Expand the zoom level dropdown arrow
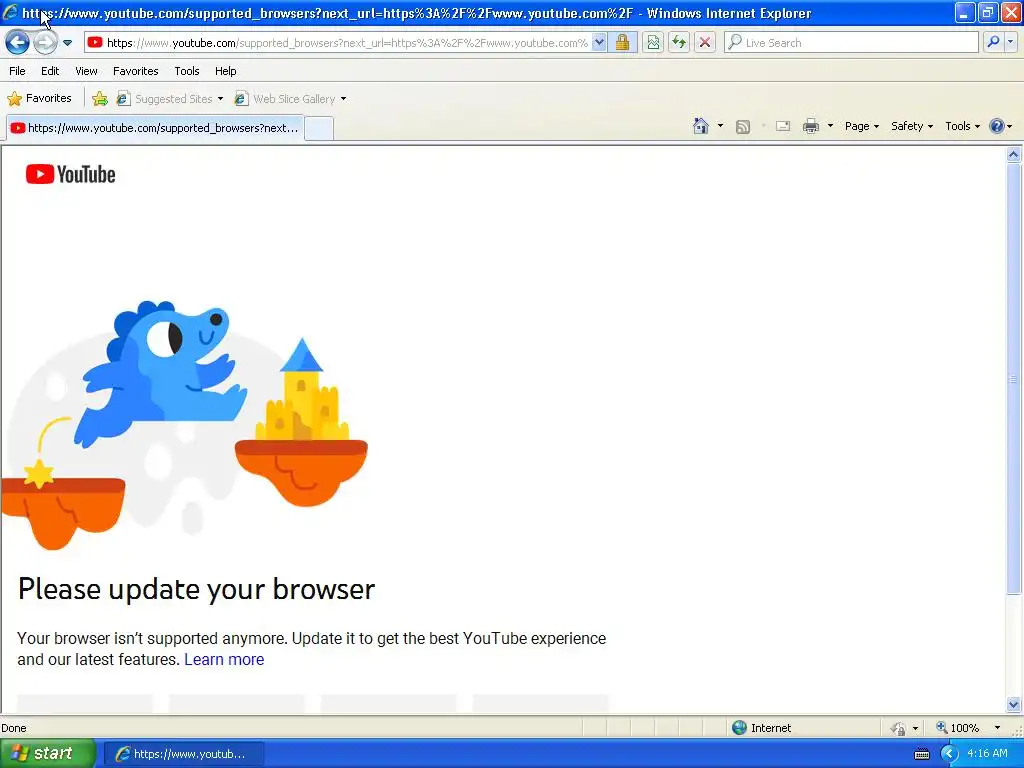 [x=997, y=728]
